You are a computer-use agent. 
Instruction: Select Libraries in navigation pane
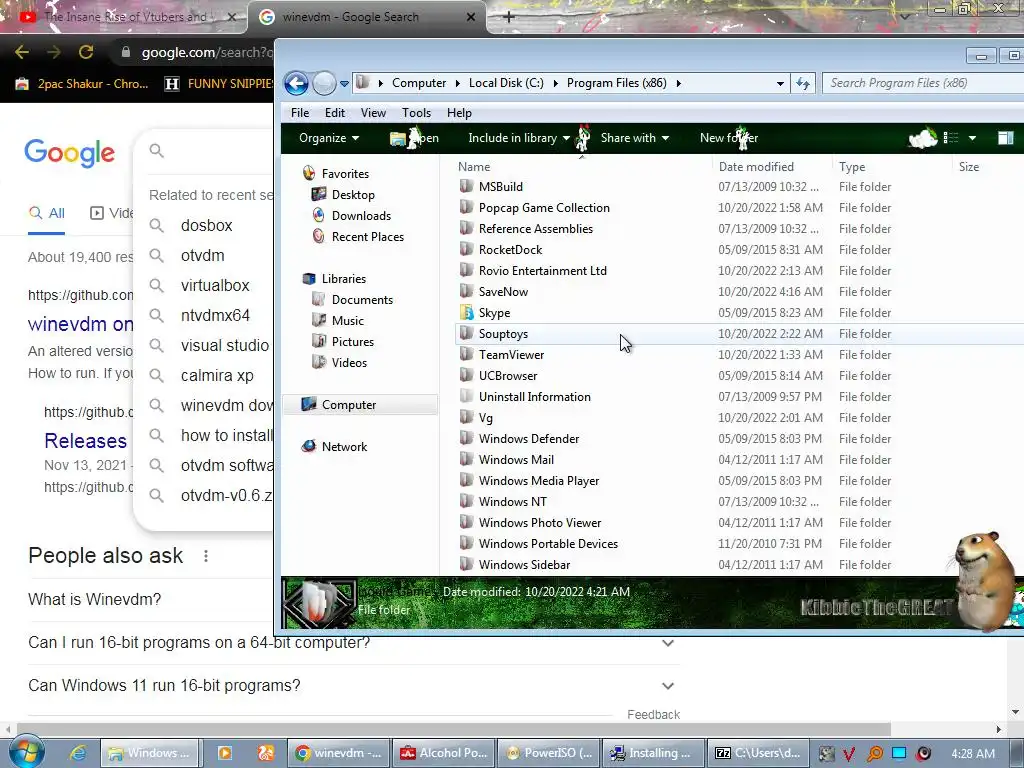pyautogui.click(x=344, y=279)
